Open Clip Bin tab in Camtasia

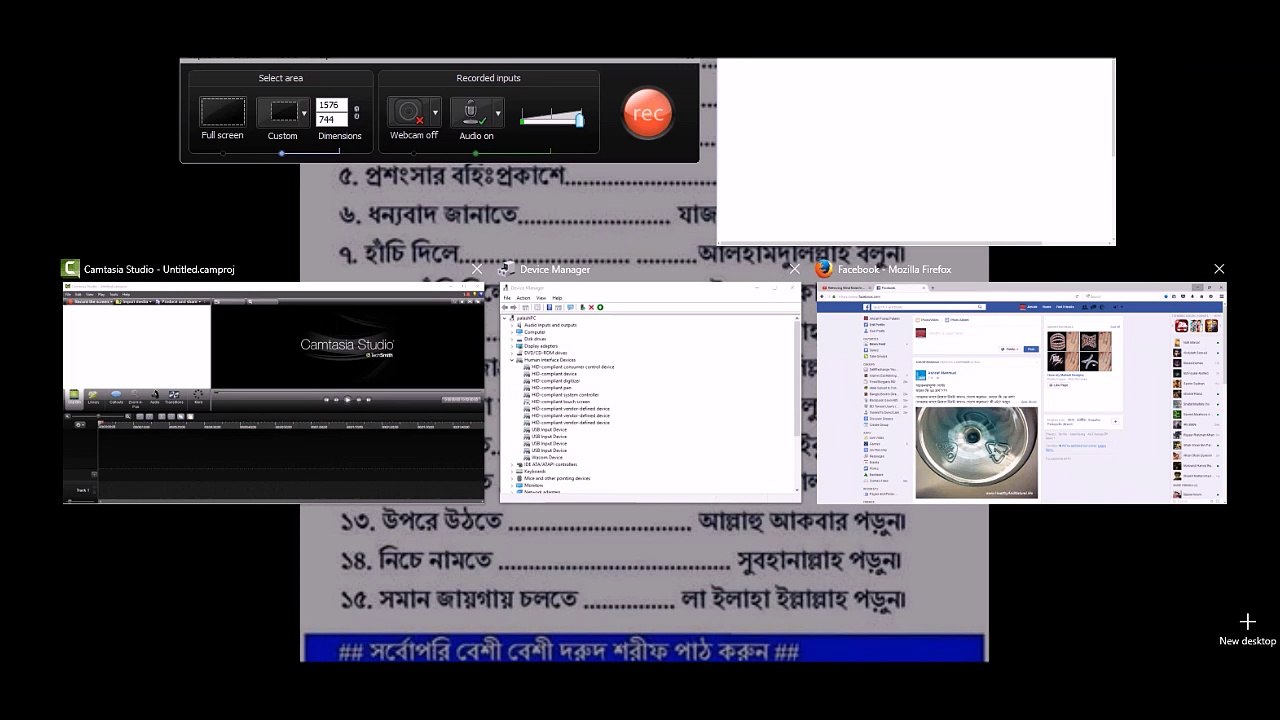tap(74, 397)
